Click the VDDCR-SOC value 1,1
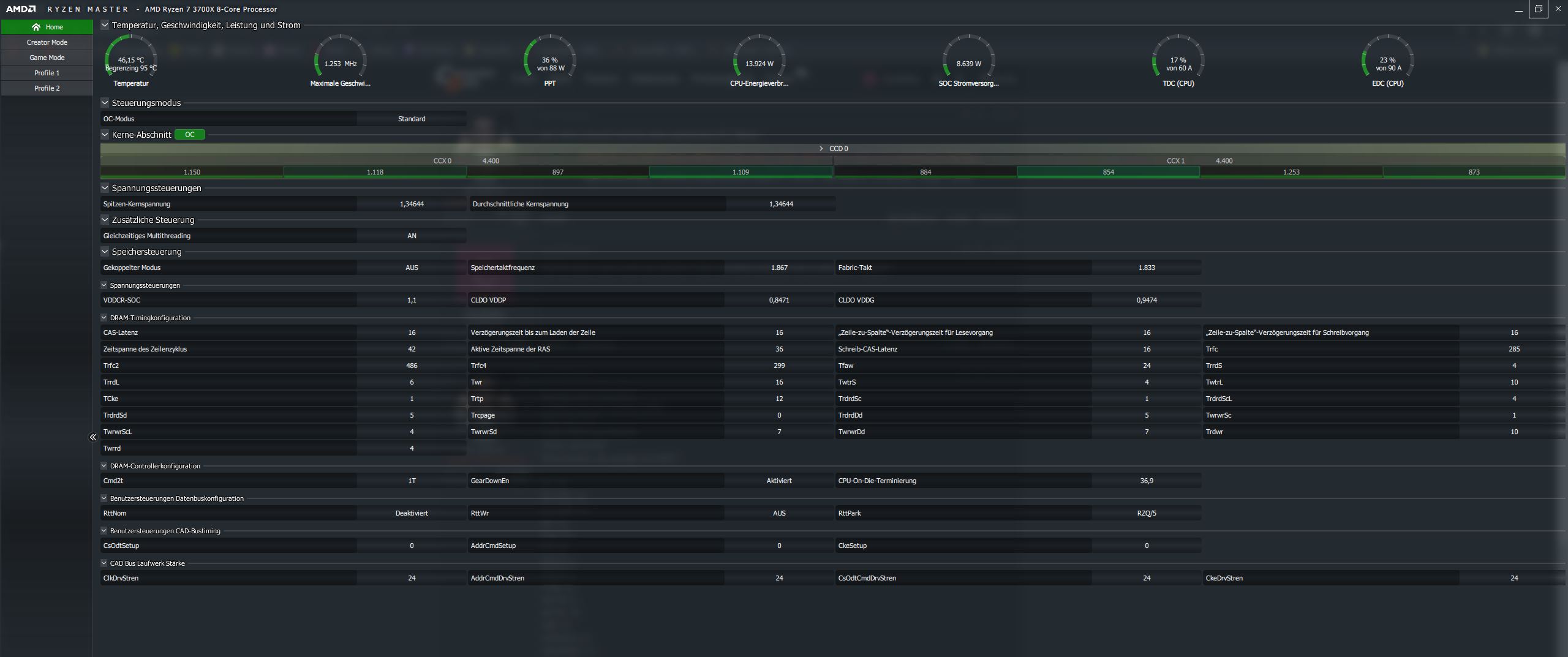This screenshot has height=657, width=1568. [x=412, y=300]
